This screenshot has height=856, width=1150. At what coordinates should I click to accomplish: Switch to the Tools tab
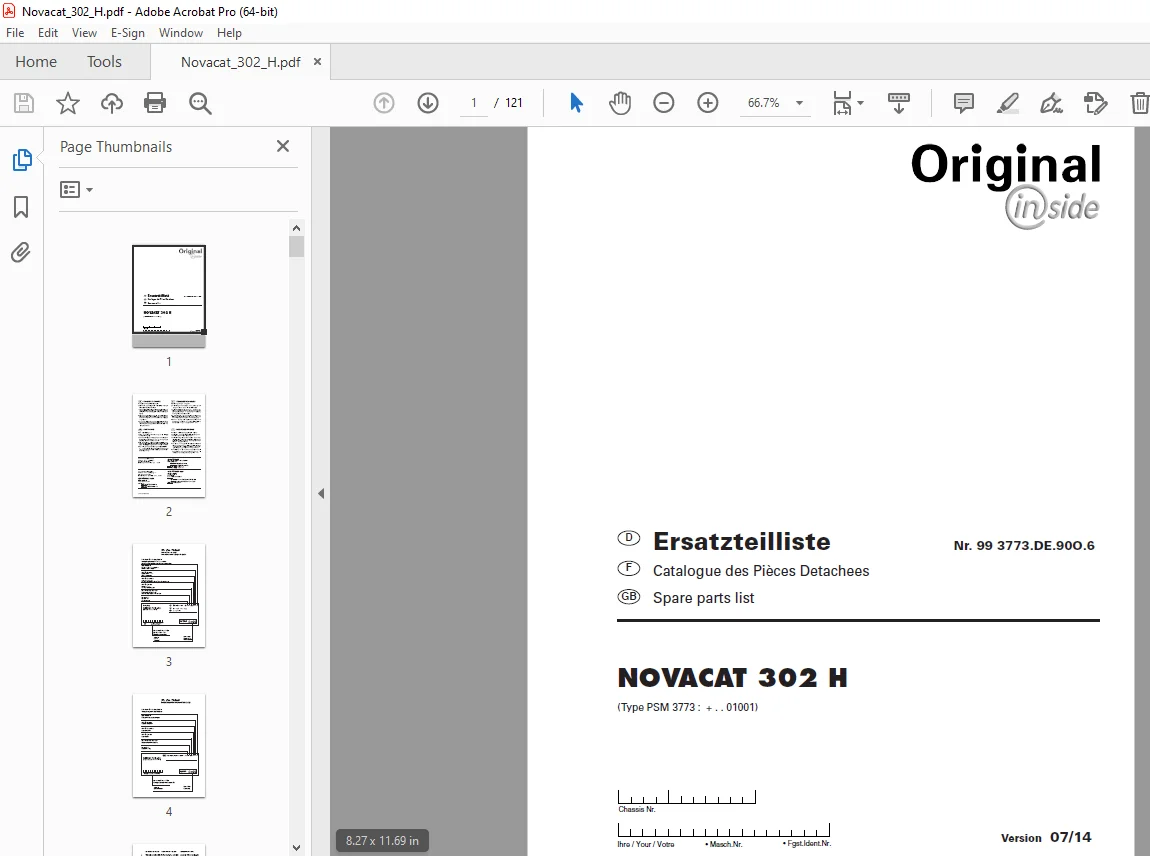point(104,62)
